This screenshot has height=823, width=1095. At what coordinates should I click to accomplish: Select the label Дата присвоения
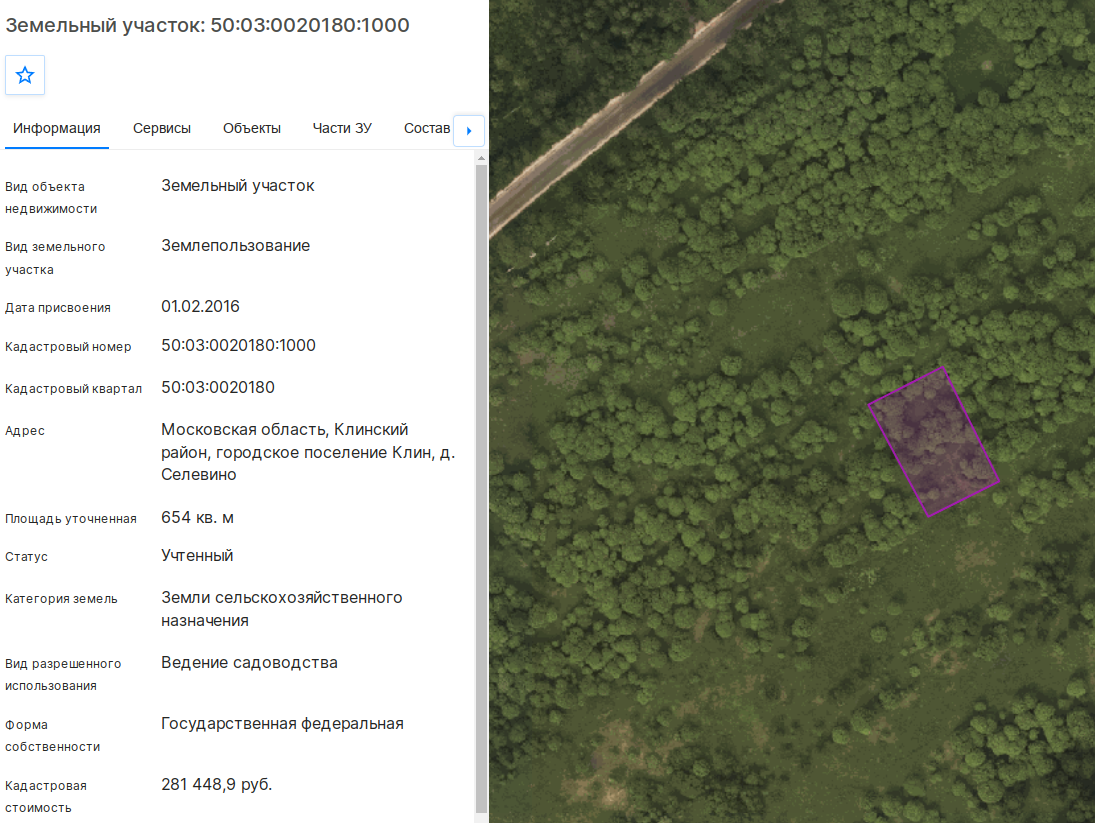point(58,308)
